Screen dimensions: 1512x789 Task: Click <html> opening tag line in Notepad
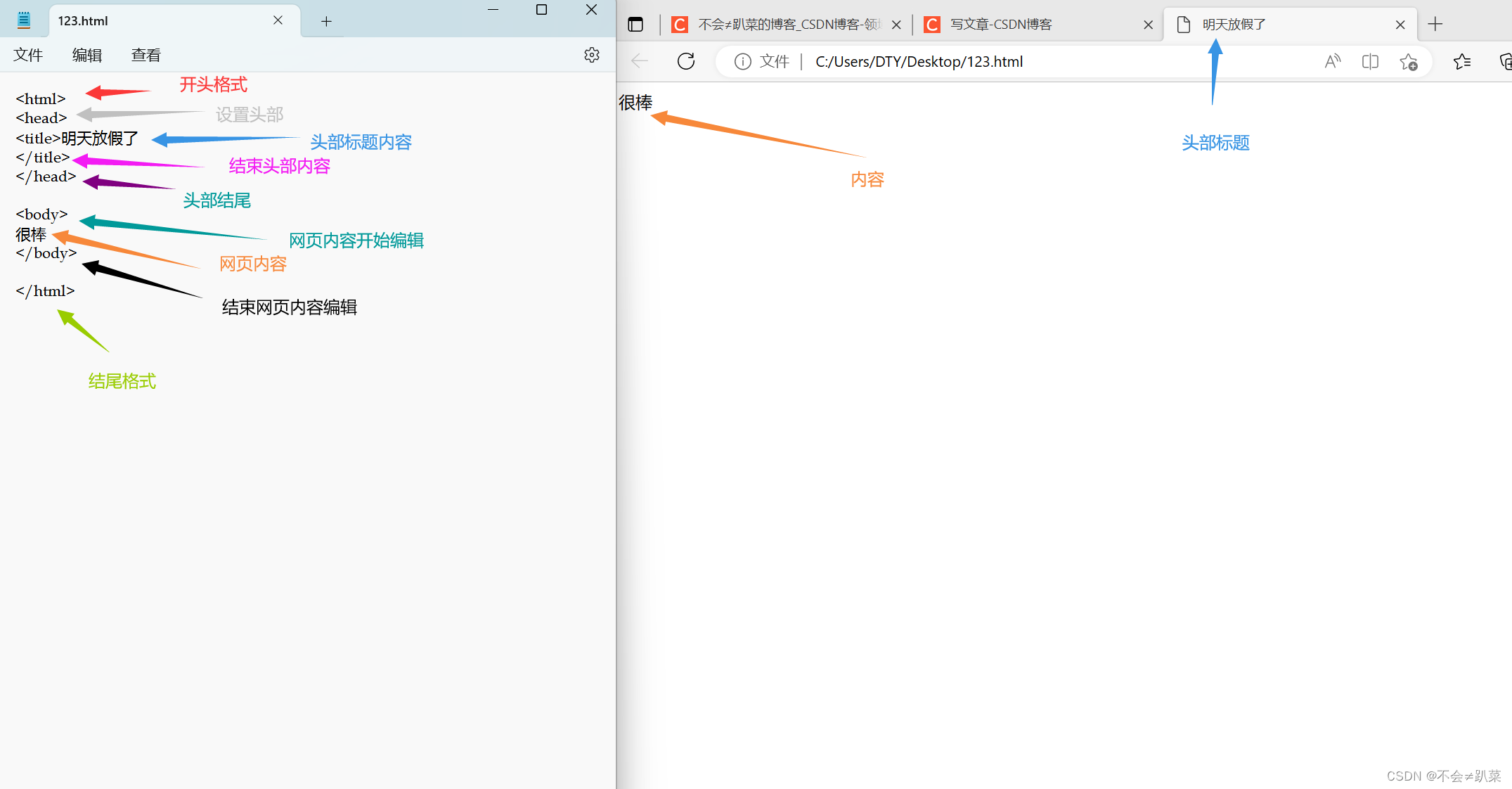41,99
